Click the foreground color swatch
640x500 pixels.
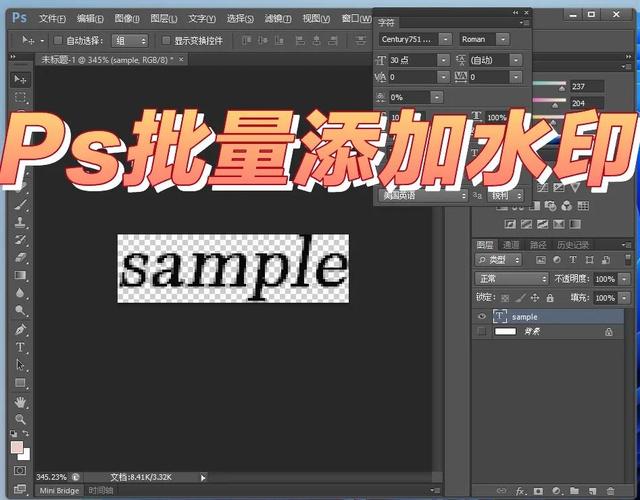pyautogui.click(x=17, y=447)
